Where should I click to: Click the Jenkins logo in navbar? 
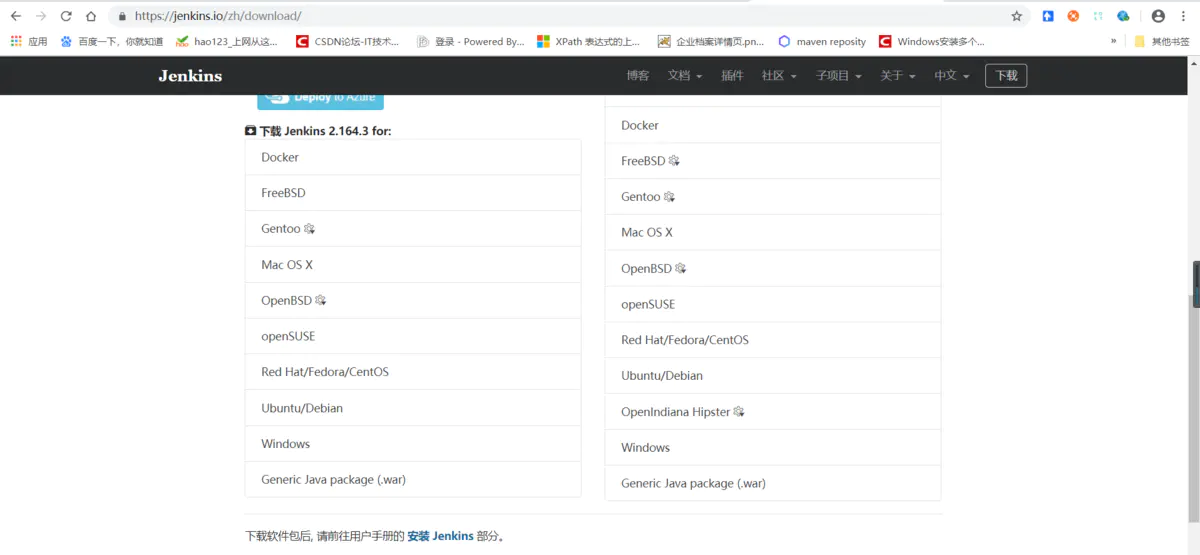tap(190, 76)
